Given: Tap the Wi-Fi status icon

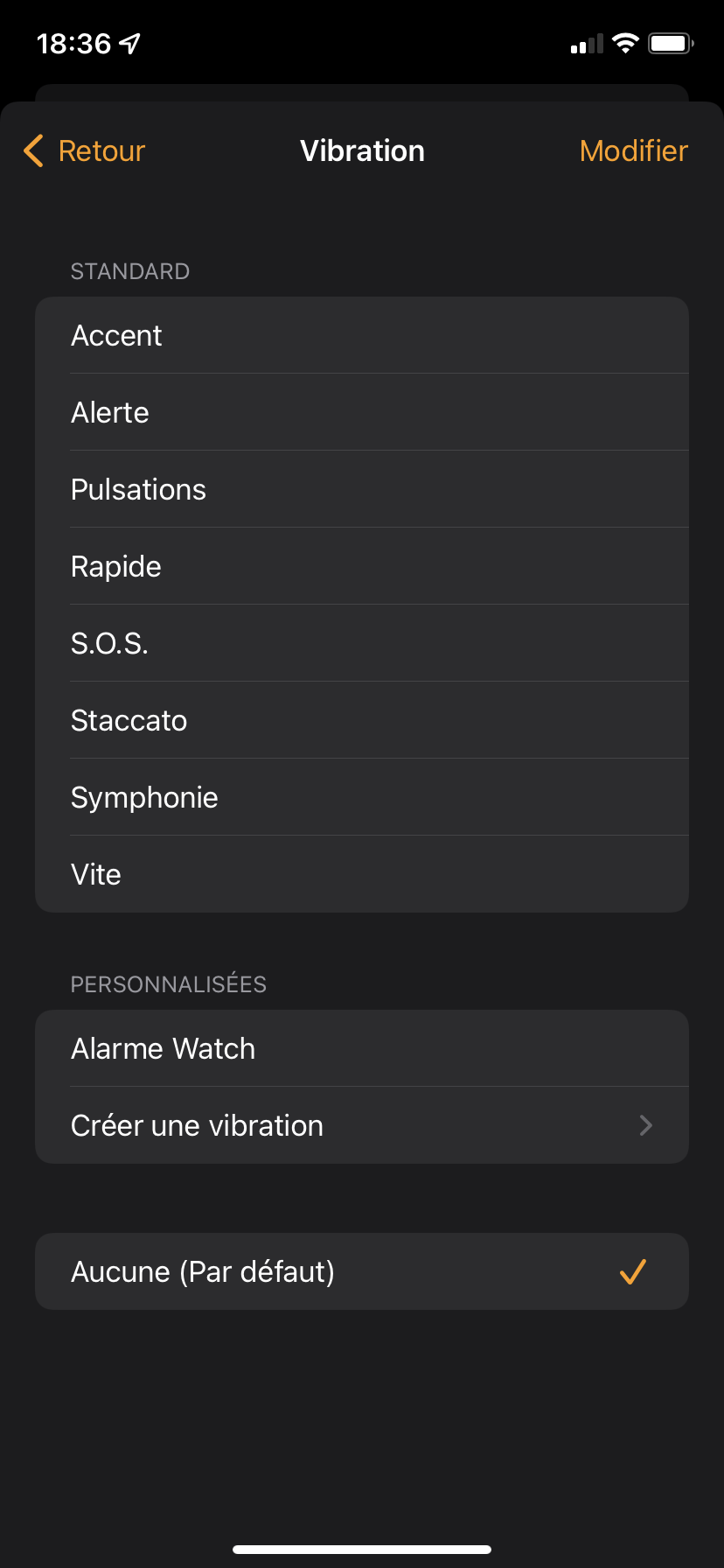Looking at the screenshot, I should (625, 43).
